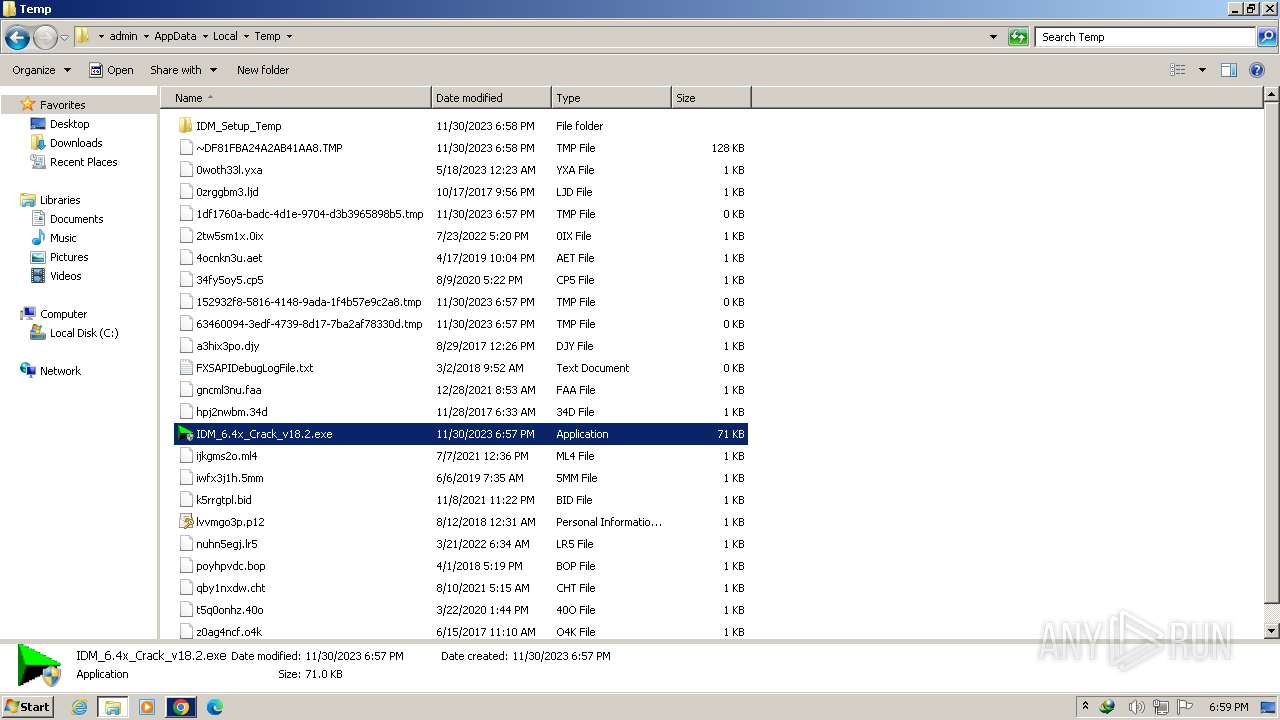Launch Google Chrome from taskbar
The width and height of the screenshot is (1280, 720).
(181, 707)
